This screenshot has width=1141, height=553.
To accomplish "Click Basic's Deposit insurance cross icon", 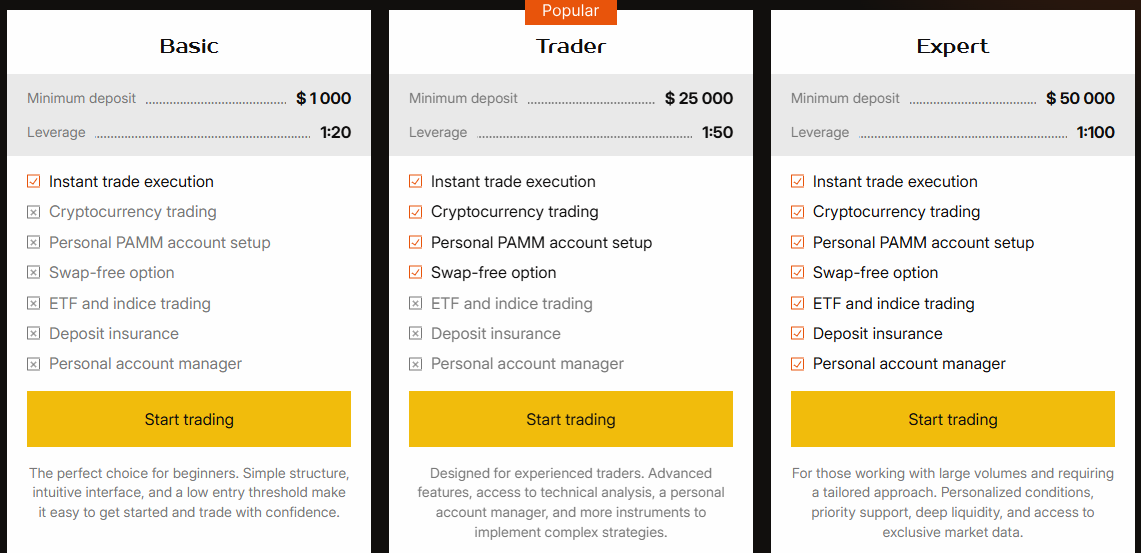I will (x=33, y=333).
